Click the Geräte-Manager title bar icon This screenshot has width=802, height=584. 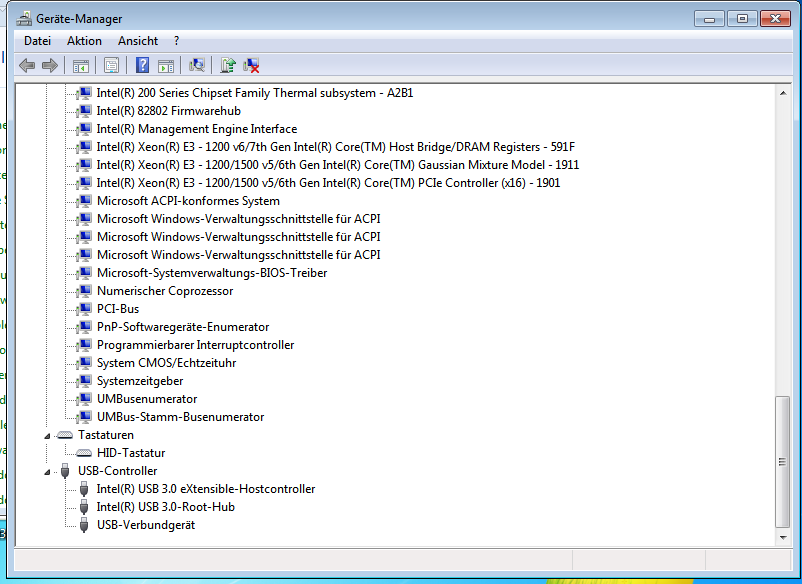coord(24,19)
